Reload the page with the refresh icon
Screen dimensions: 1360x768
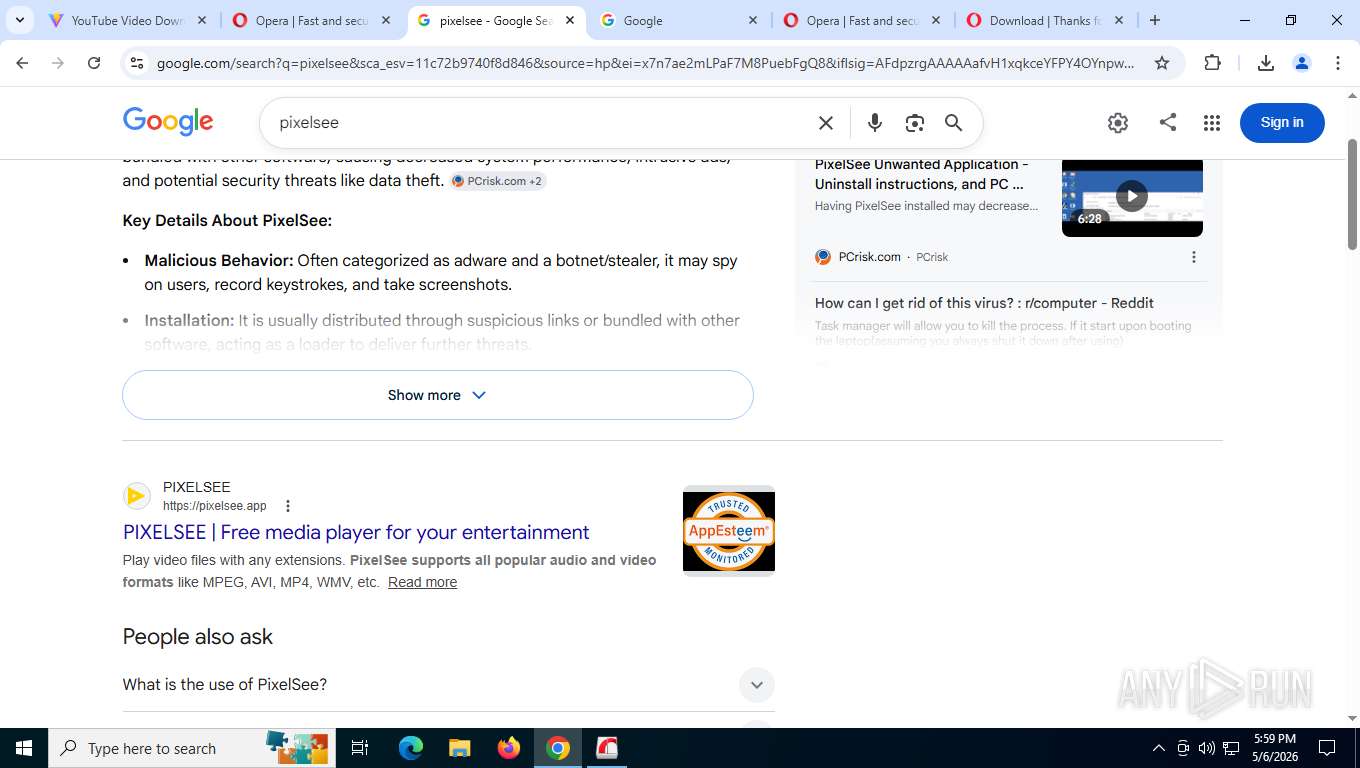point(94,63)
